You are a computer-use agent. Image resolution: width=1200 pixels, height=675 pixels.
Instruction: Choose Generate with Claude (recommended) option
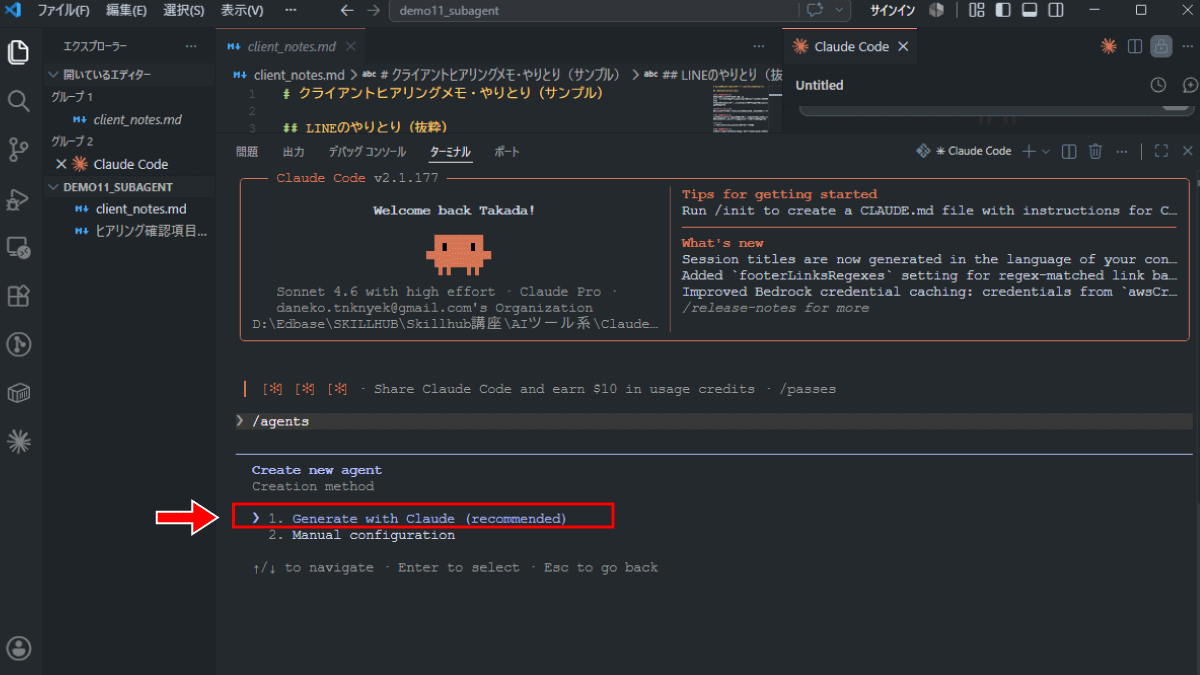click(429, 518)
